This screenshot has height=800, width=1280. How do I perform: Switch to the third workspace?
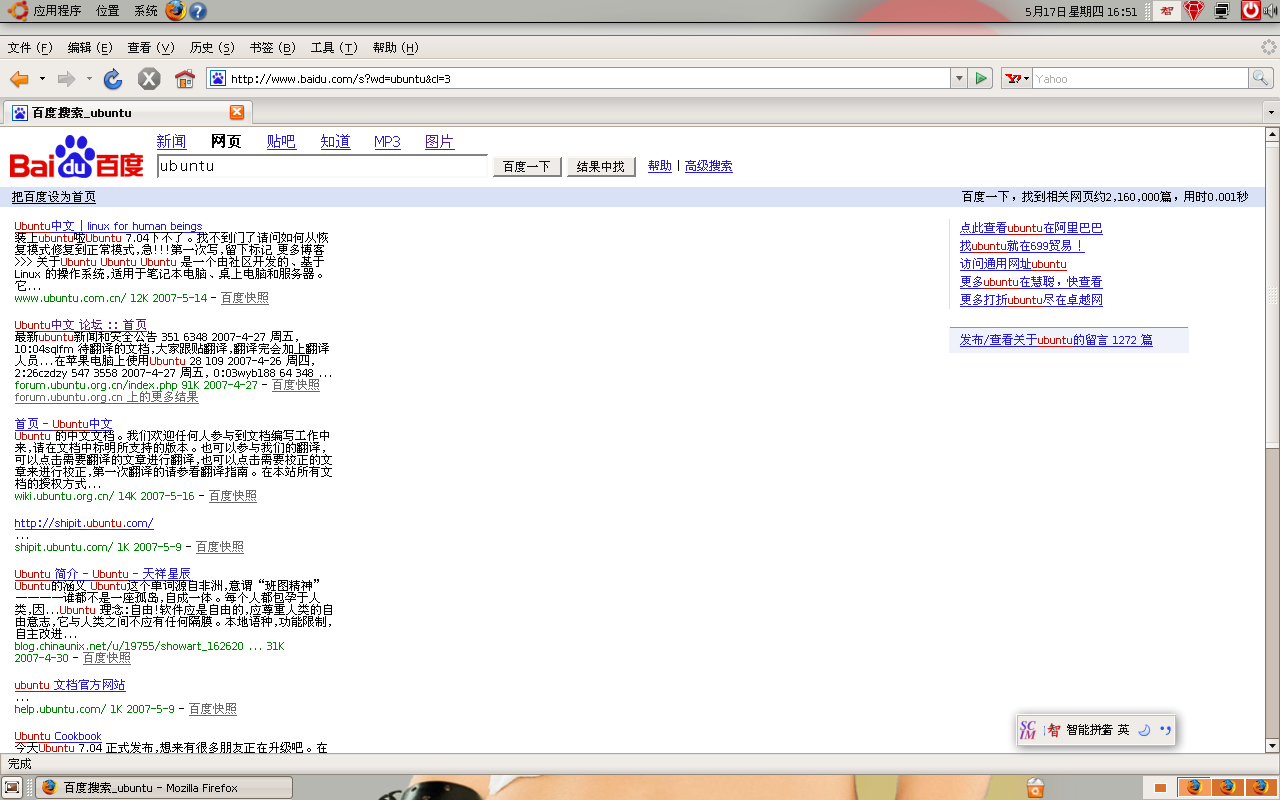[1228, 788]
